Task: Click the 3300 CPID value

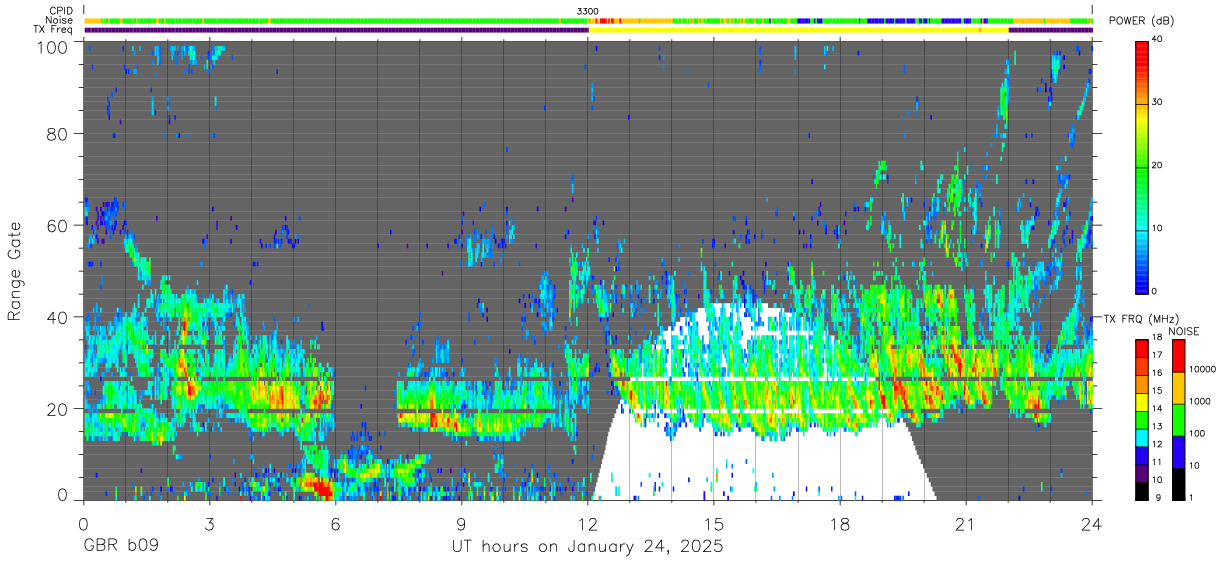Action: click(x=588, y=10)
